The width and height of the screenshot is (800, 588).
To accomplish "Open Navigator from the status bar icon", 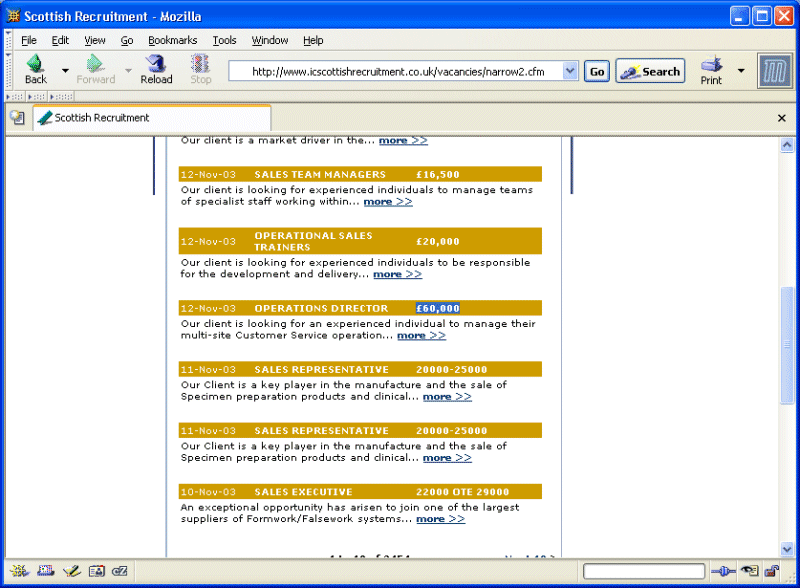I will point(19,571).
